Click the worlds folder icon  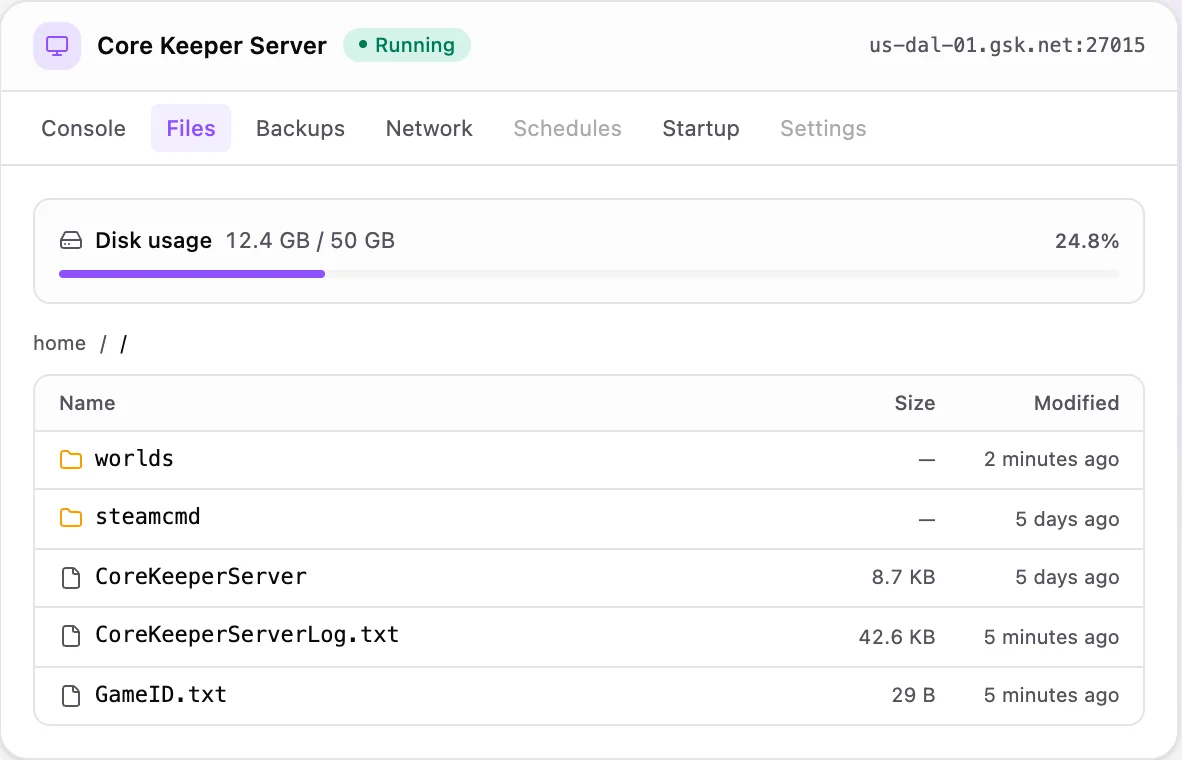(x=71, y=459)
